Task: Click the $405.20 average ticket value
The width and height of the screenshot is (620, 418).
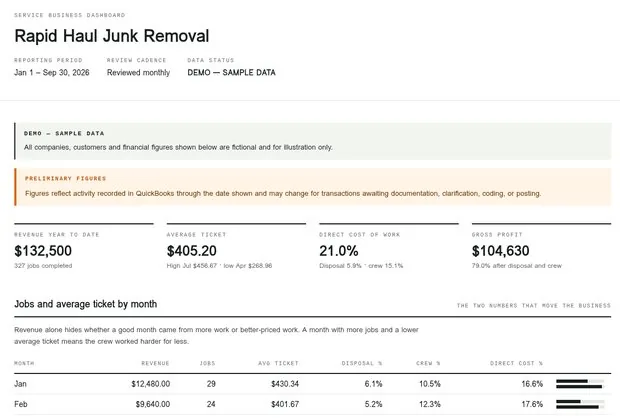Action: (192, 251)
